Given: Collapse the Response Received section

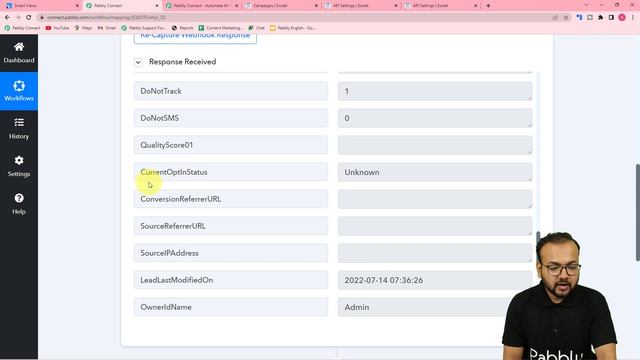Looking at the screenshot, I should pos(138,62).
